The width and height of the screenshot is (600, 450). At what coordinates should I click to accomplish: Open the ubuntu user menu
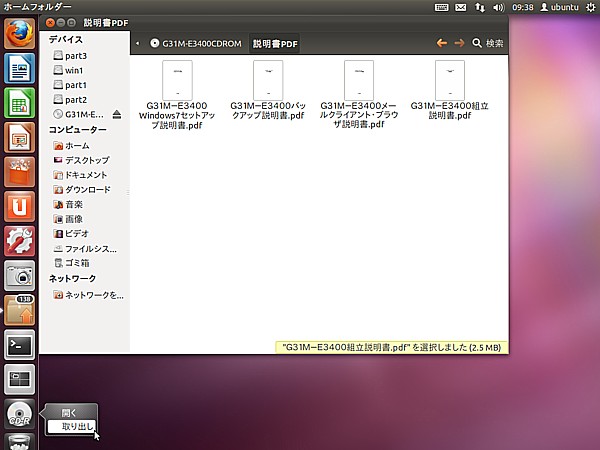click(559, 7)
